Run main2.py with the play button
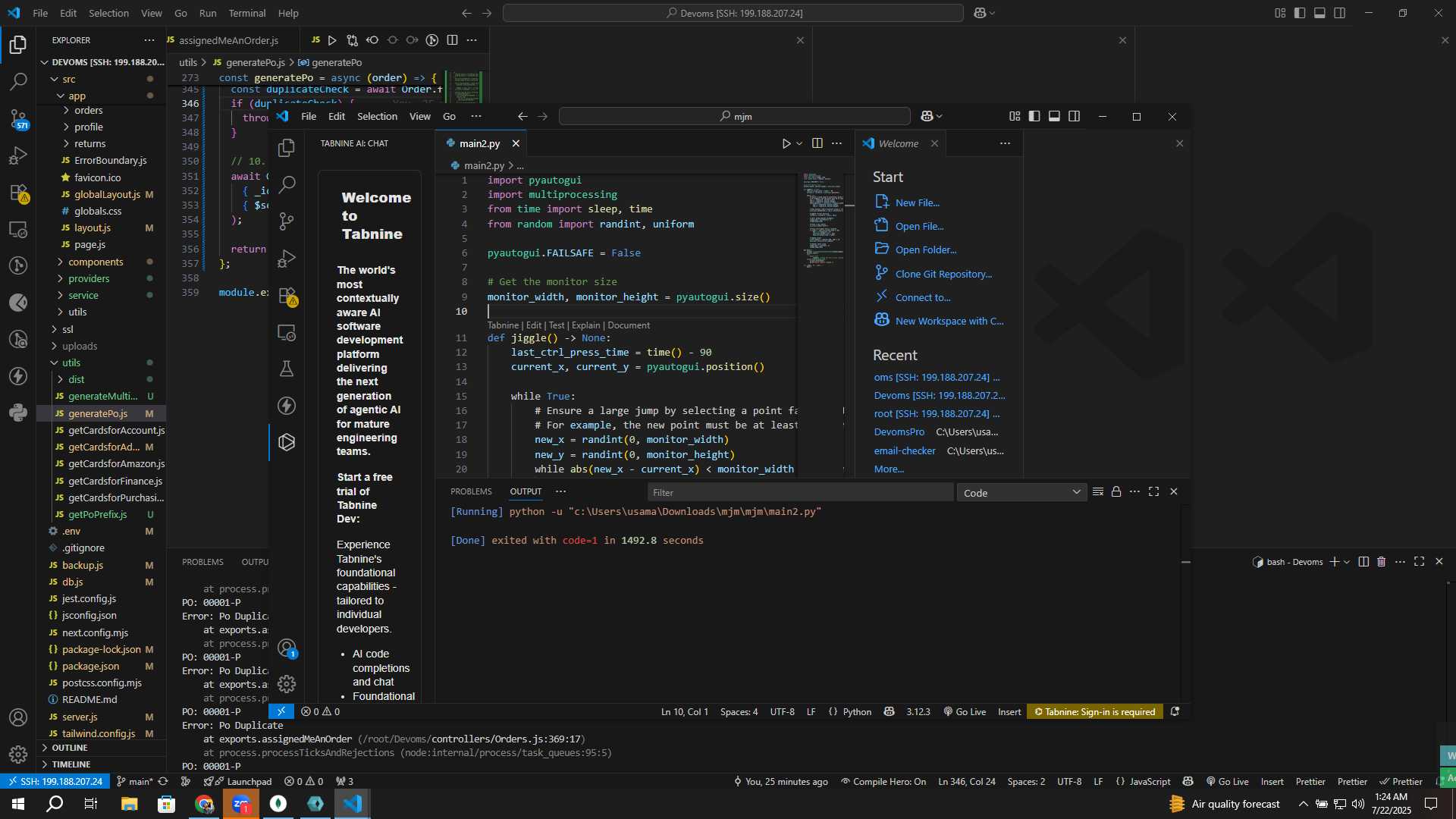Image resolution: width=1456 pixels, height=819 pixels. pos(786,143)
